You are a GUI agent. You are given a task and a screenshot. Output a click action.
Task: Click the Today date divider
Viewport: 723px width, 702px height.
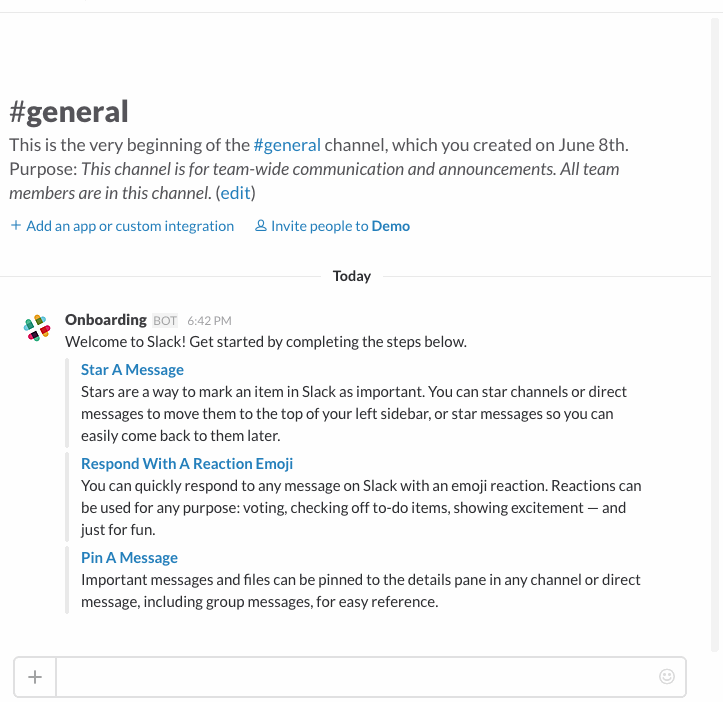click(x=352, y=276)
